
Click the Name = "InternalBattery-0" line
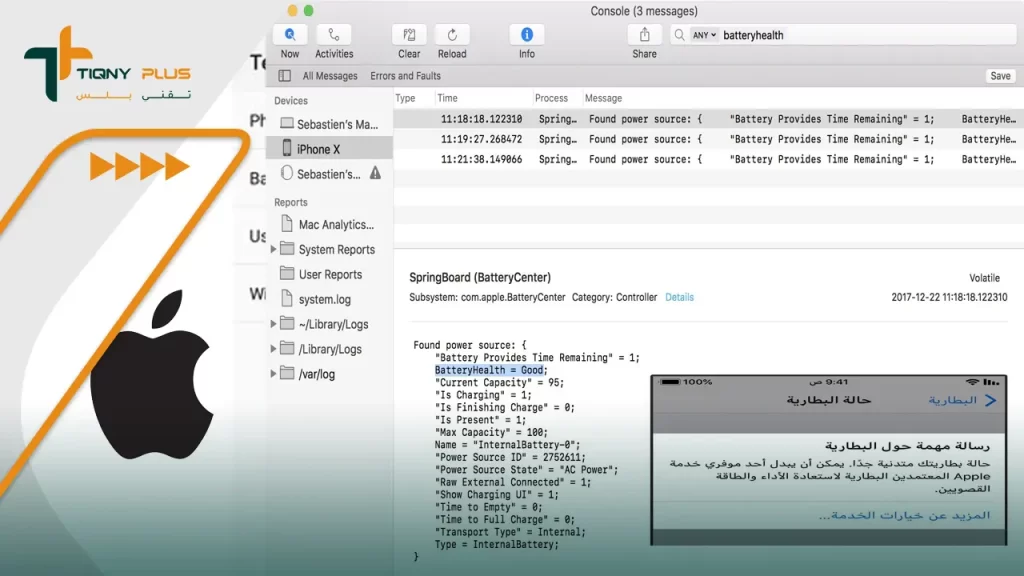tap(507, 445)
